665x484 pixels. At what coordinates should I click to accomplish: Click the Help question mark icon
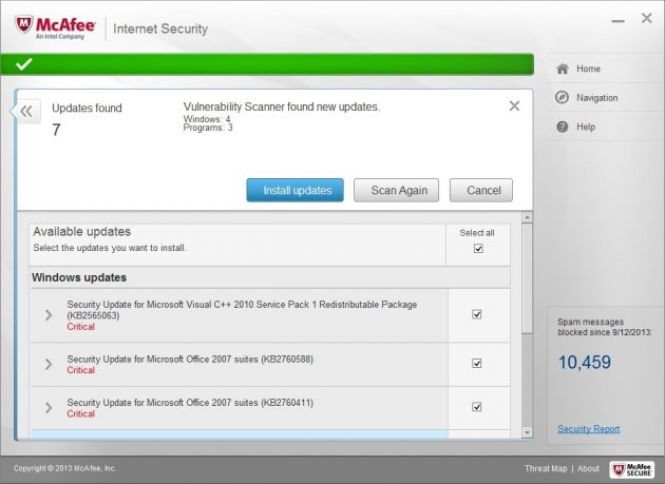tap(562, 127)
